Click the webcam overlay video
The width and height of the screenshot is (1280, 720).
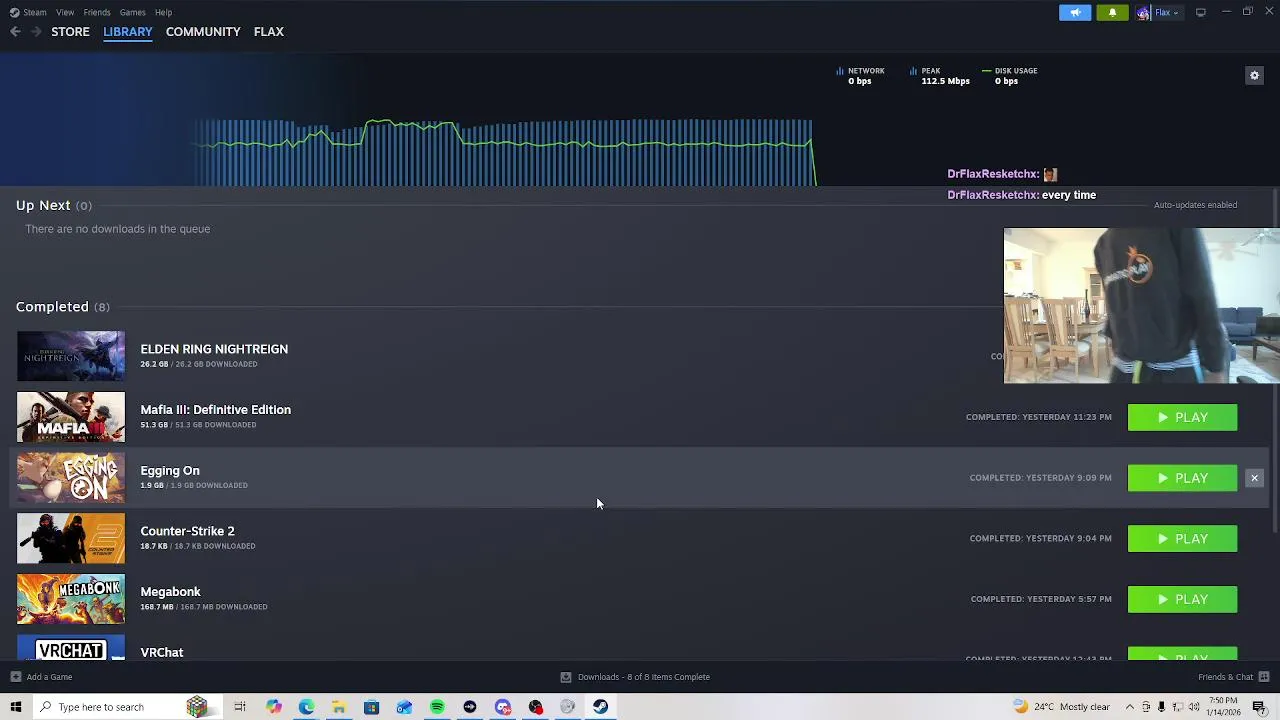[x=1141, y=306]
